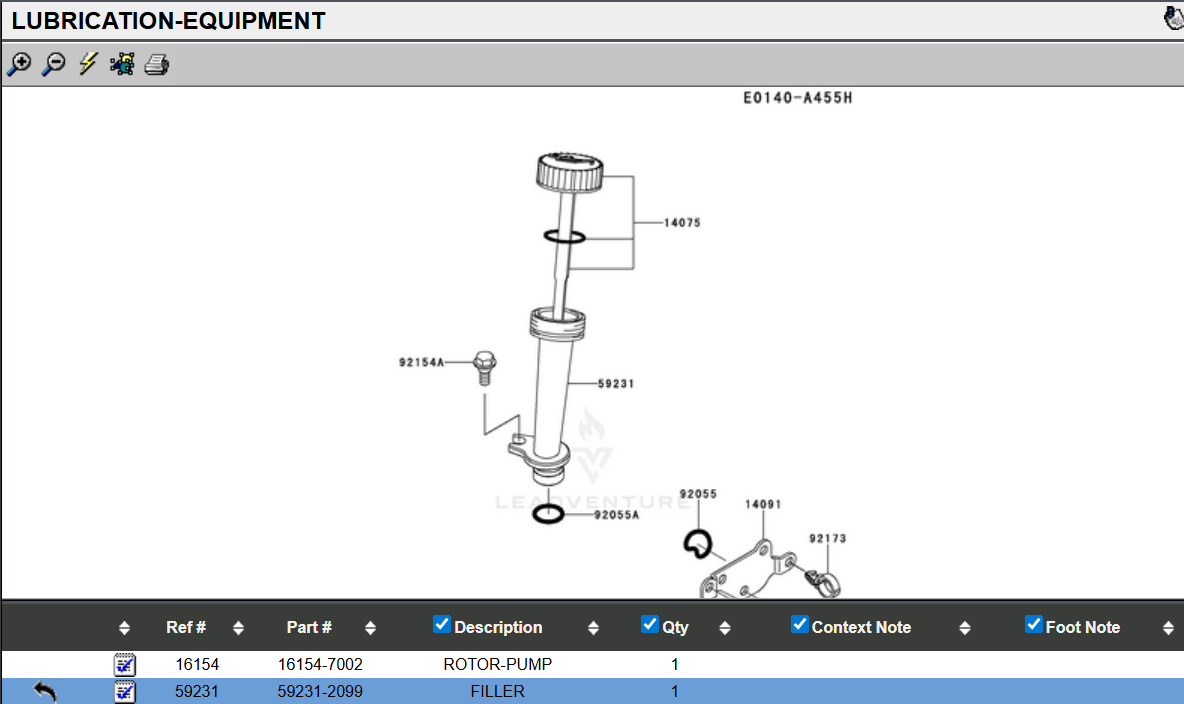Image resolution: width=1184 pixels, height=704 pixels.
Task: Click the zoom in magnifier icon
Action: tap(19, 65)
